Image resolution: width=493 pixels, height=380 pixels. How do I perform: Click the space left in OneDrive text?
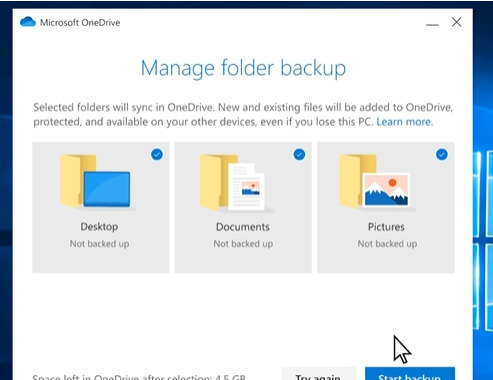139,377
